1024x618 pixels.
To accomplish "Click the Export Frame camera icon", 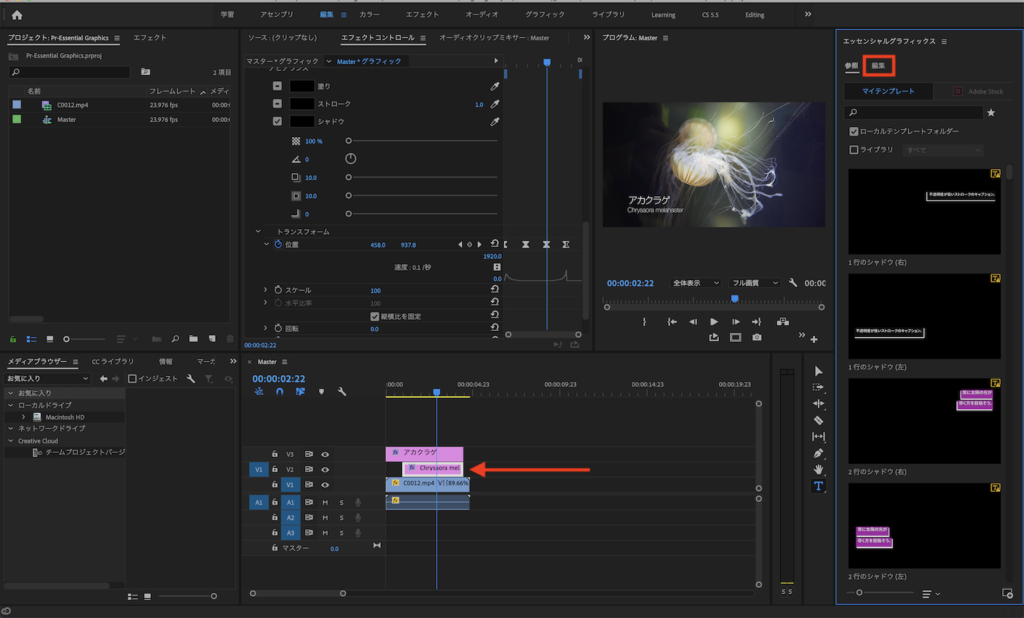I will [x=757, y=338].
